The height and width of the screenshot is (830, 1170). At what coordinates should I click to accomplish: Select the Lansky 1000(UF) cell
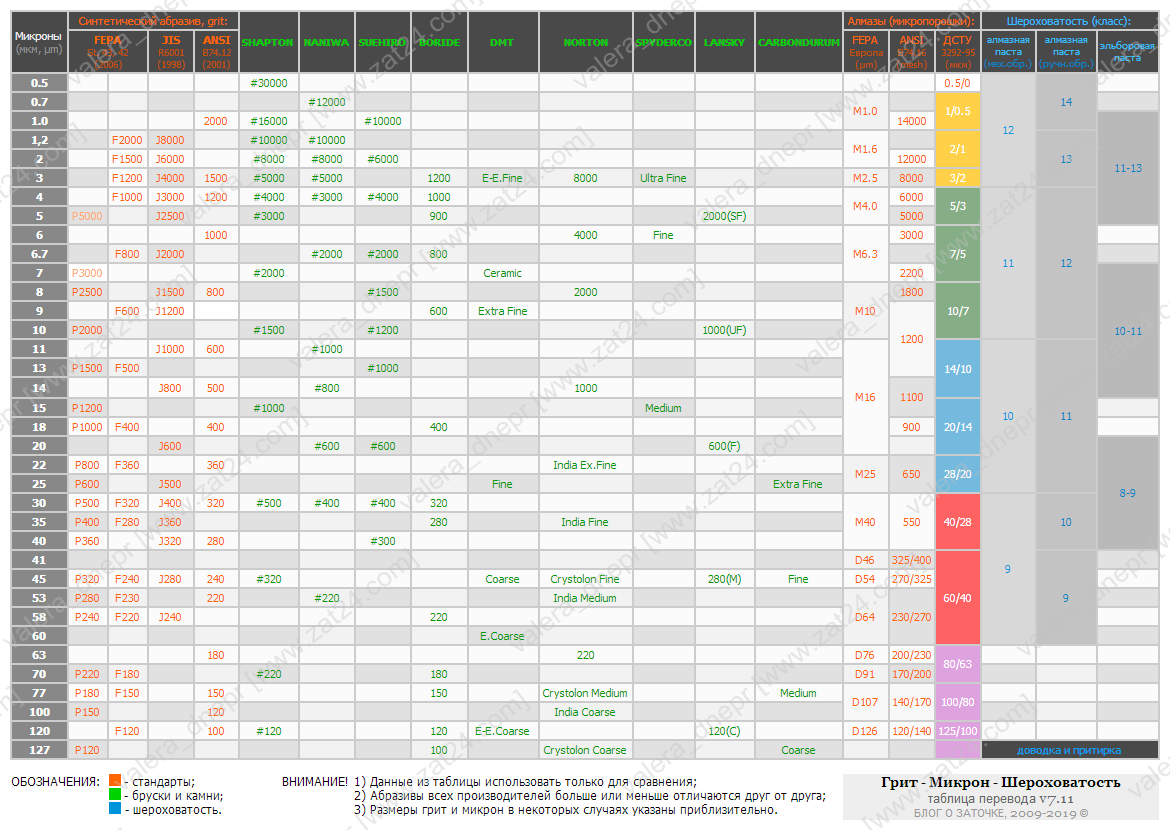pos(725,330)
